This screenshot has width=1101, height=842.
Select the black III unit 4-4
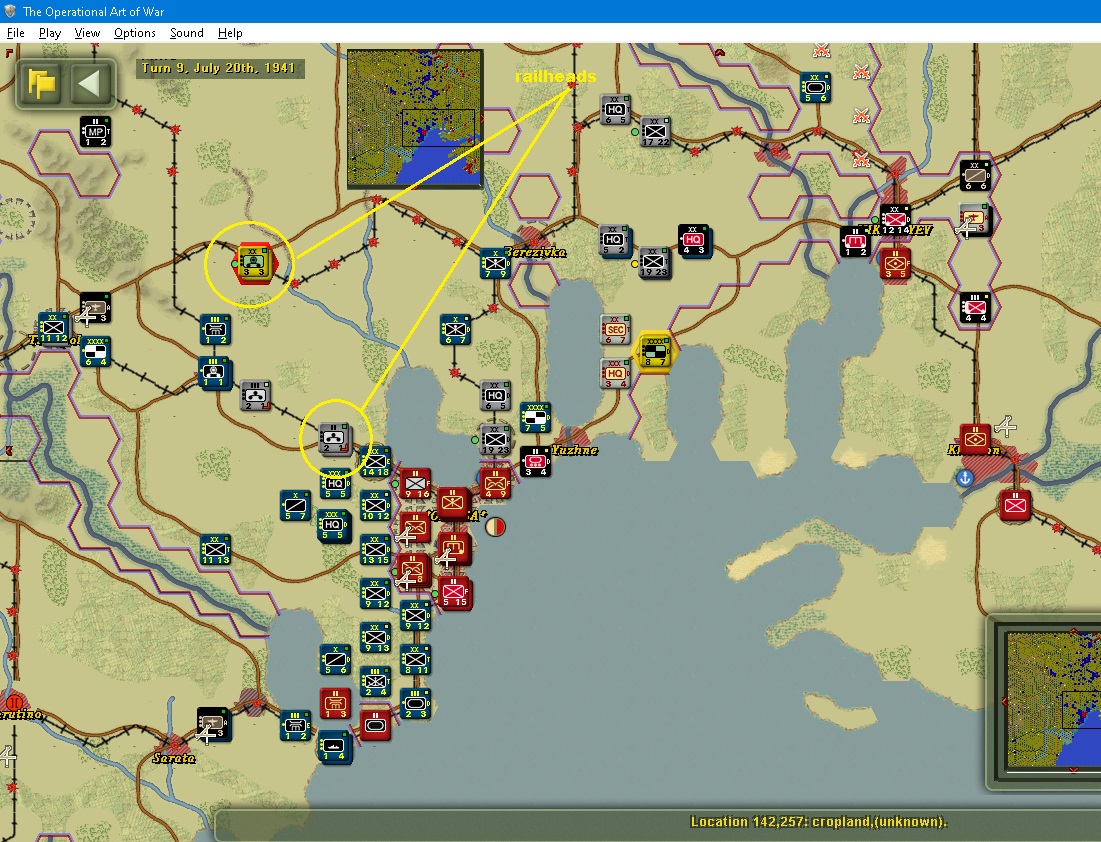975,307
